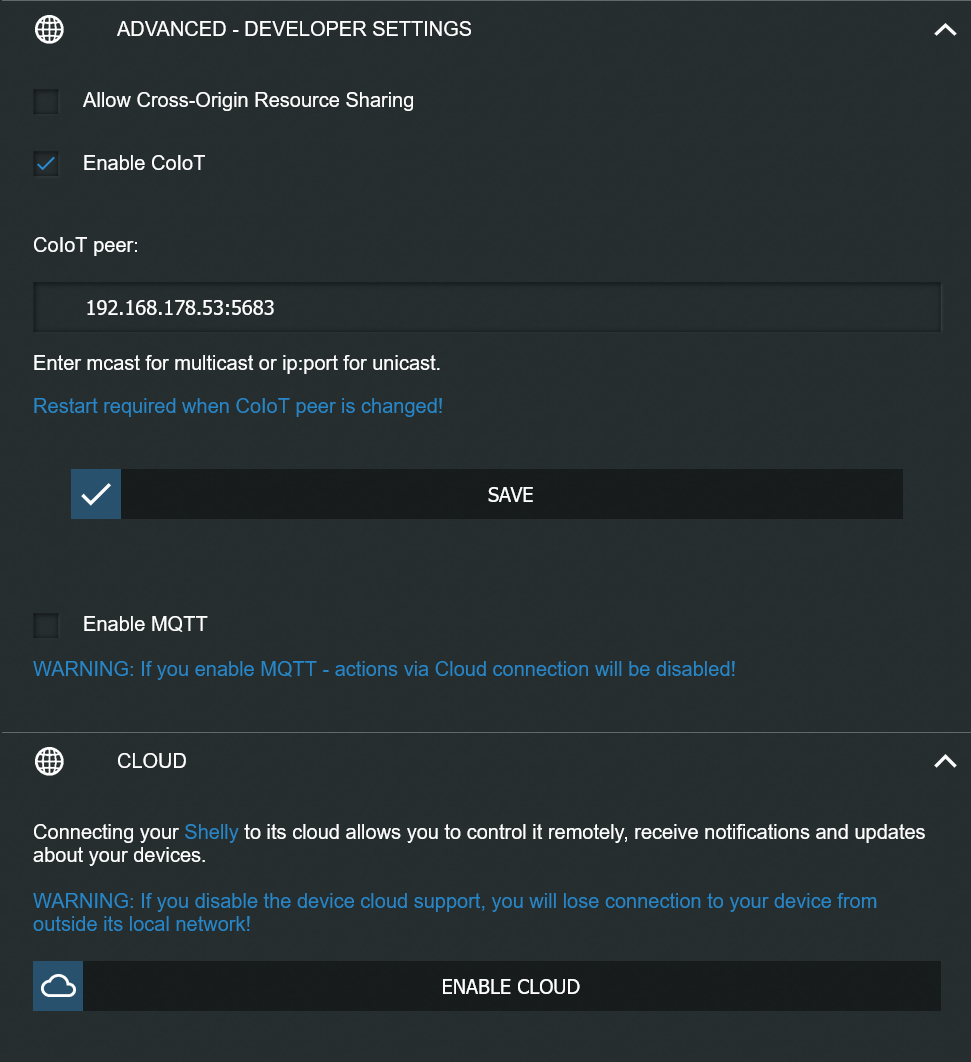Click the Enable MQTT label text
971x1062 pixels.
145,624
